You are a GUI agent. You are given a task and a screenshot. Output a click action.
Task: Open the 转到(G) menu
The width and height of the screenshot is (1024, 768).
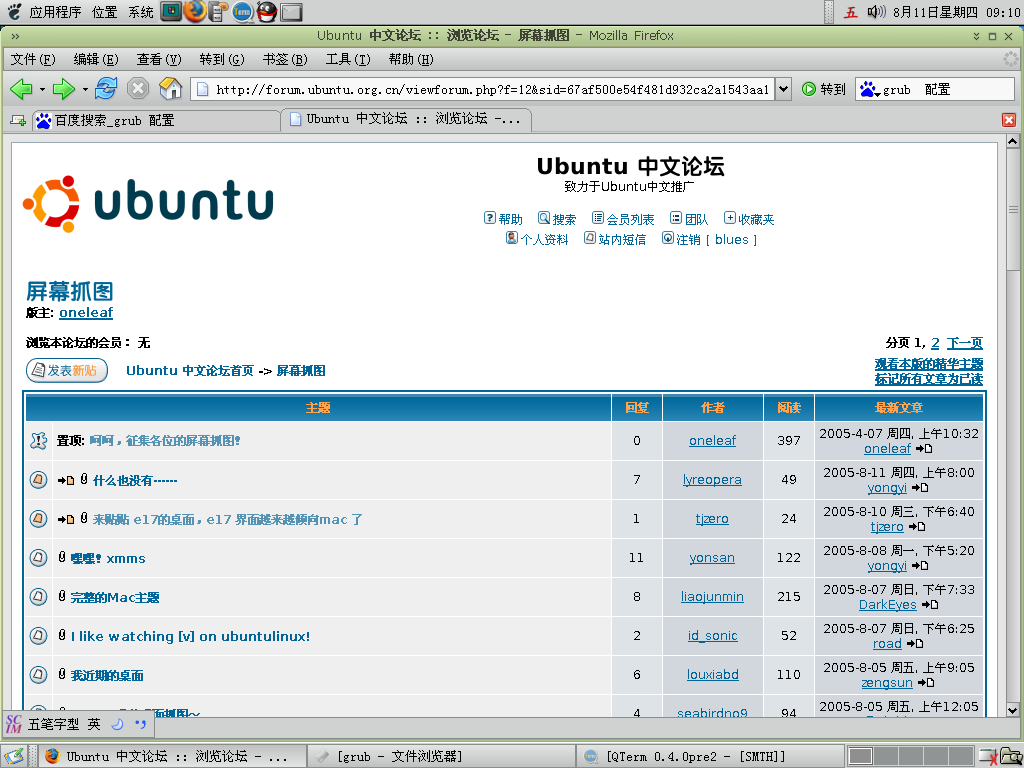pyautogui.click(x=222, y=59)
